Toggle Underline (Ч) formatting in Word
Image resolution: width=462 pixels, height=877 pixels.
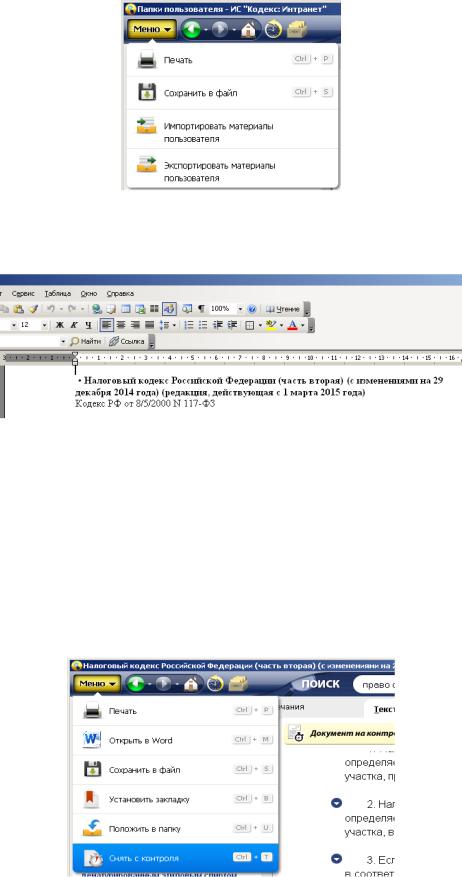tap(88, 325)
